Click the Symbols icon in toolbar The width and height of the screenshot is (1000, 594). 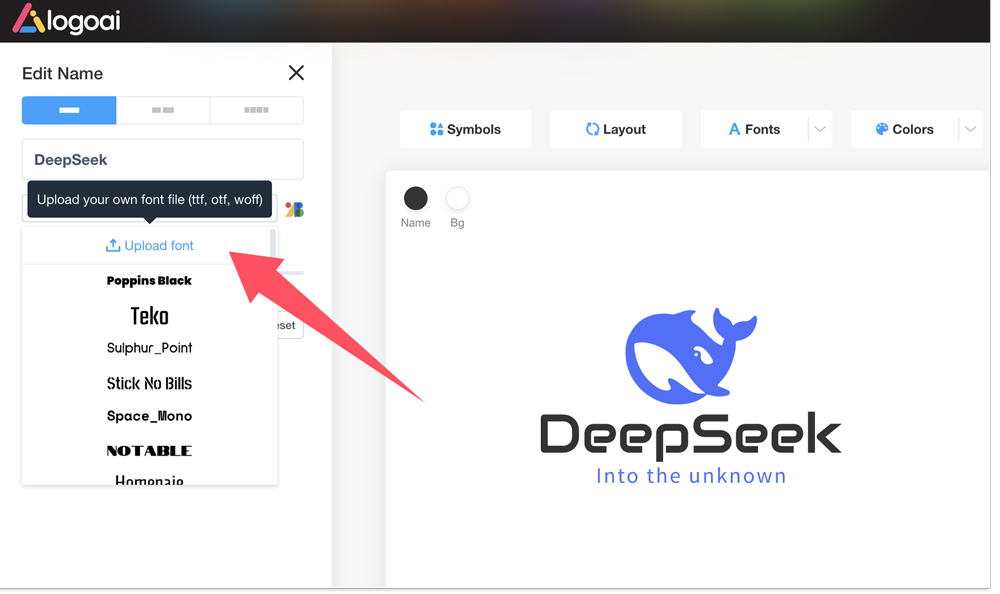point(436,129)
